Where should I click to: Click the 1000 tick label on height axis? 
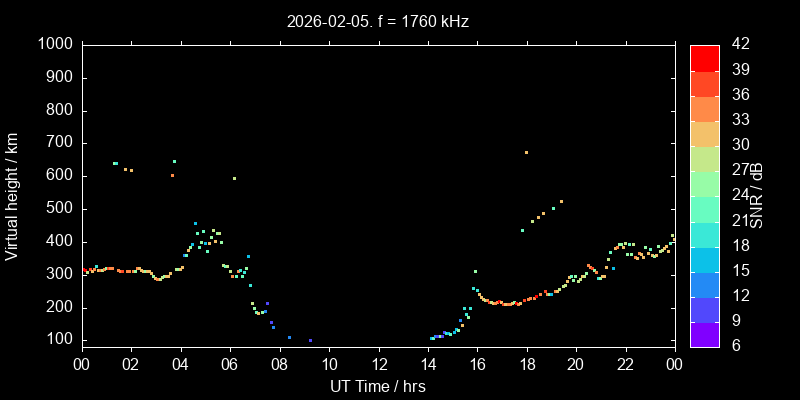[x=55, y=45]
